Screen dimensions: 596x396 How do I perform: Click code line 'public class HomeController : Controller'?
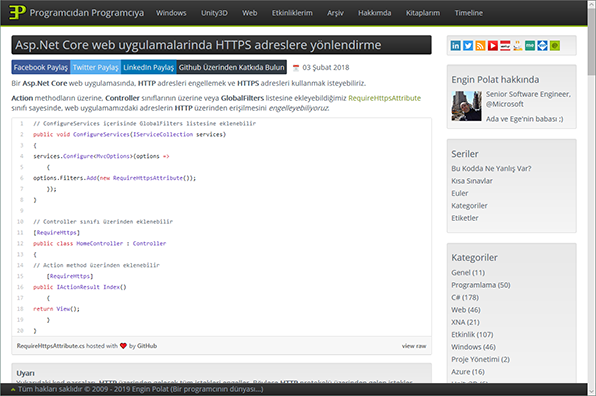coord(99,244)
